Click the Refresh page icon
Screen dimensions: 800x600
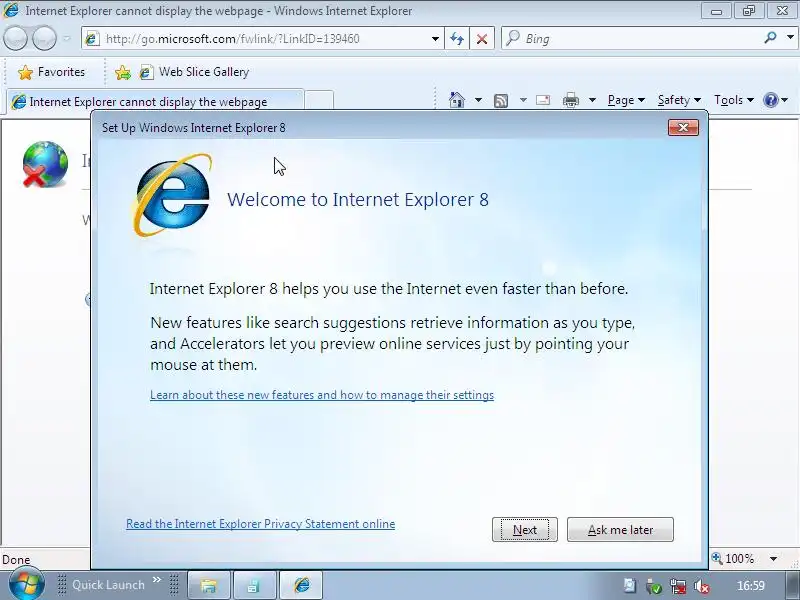[x=457, y=39]
